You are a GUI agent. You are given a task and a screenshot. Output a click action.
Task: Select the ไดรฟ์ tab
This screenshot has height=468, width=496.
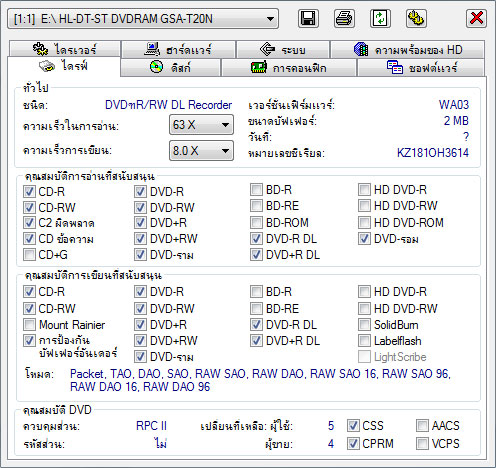coord(64,66)
